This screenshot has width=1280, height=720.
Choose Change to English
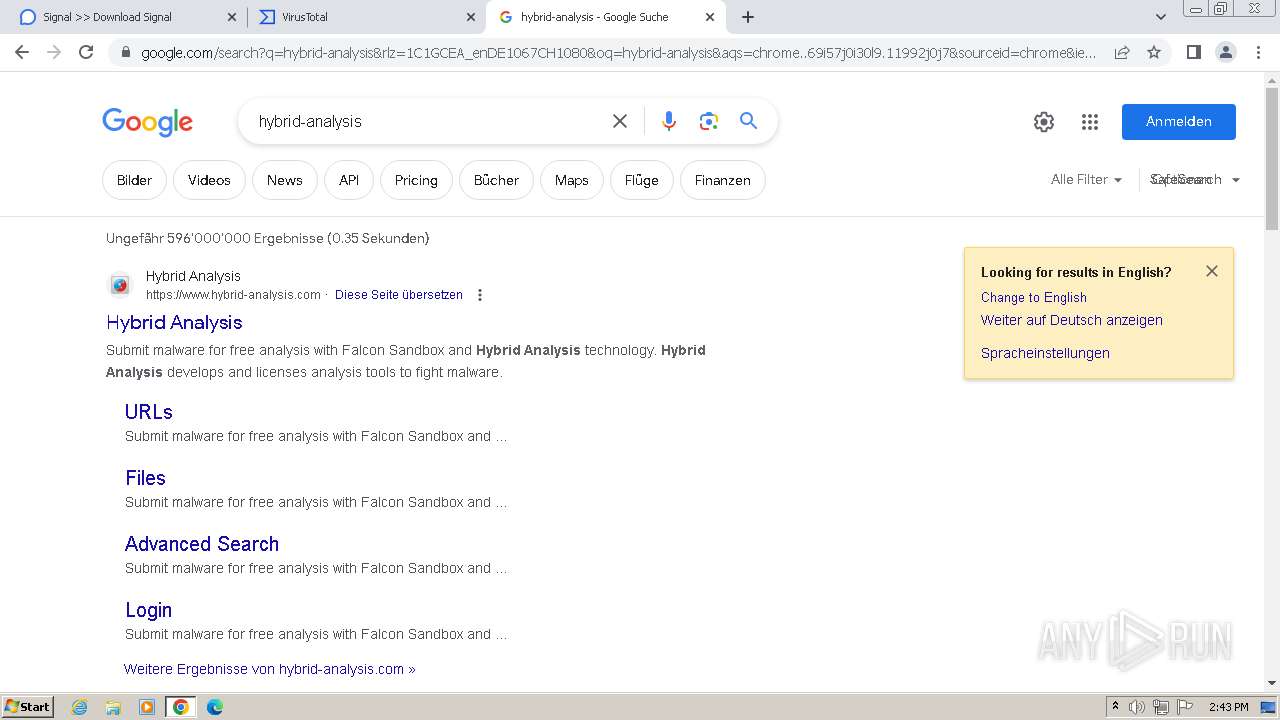(x=1034, y=297)
